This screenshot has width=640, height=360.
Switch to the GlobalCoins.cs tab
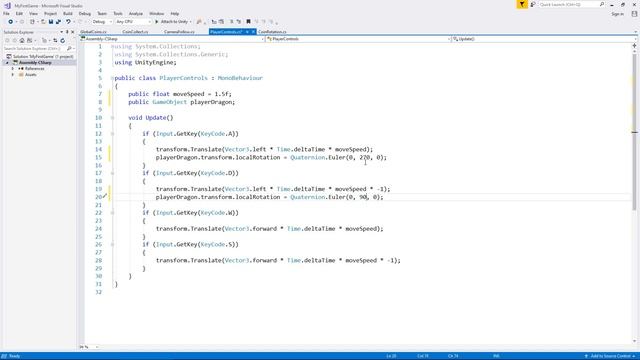click(x=93, y=32)
